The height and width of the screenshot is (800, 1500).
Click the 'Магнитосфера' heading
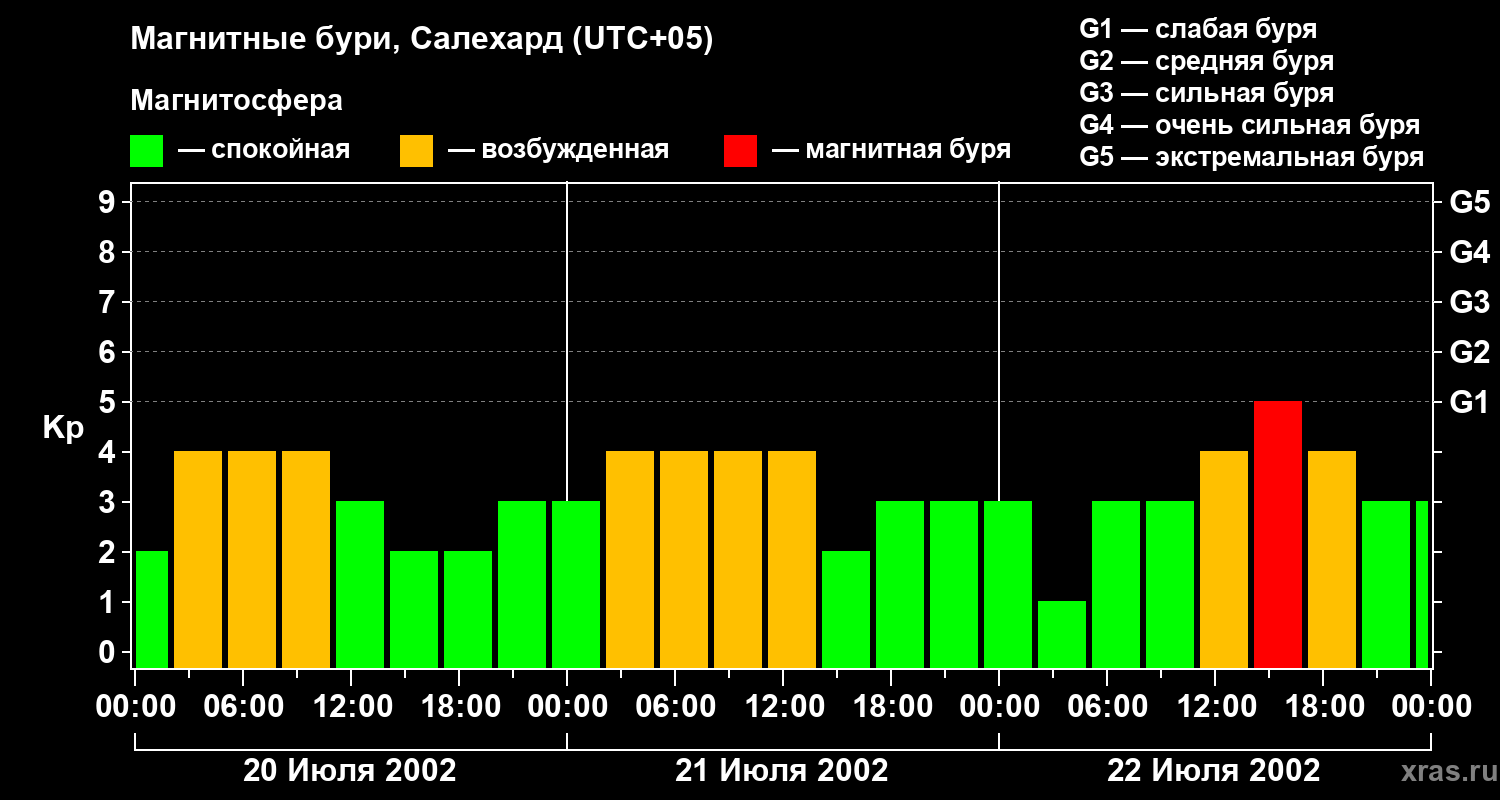pyautogui.click(x=237, y=101)
